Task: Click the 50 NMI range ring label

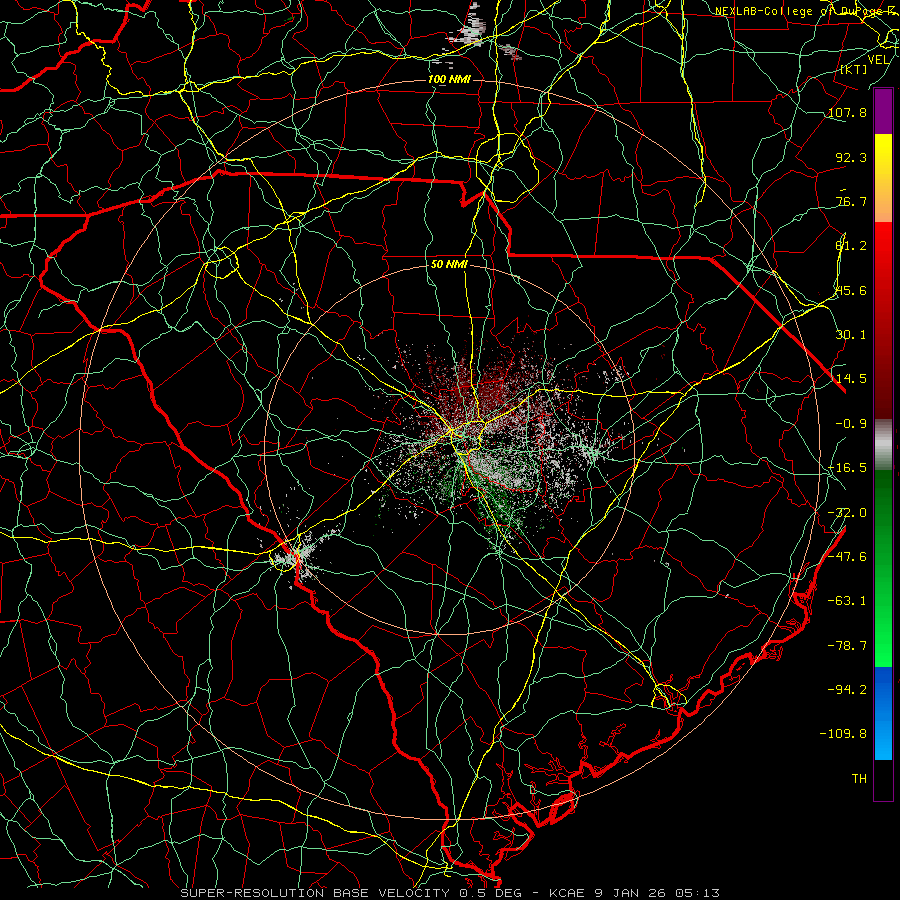Action: click(x=449, y=264)
